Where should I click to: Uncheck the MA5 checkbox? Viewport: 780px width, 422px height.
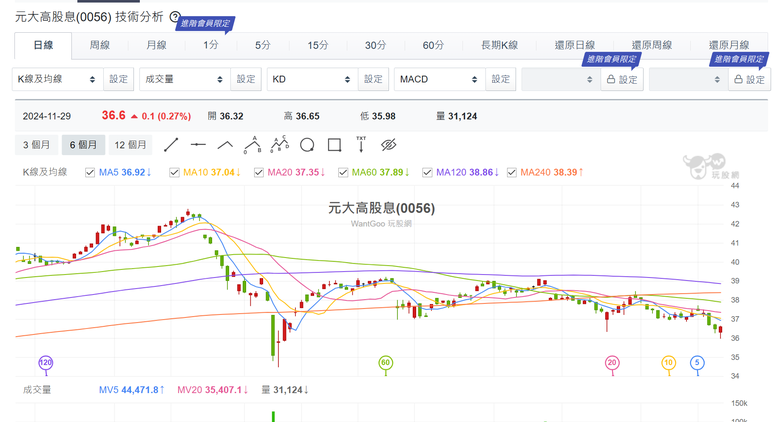[90, 172]
